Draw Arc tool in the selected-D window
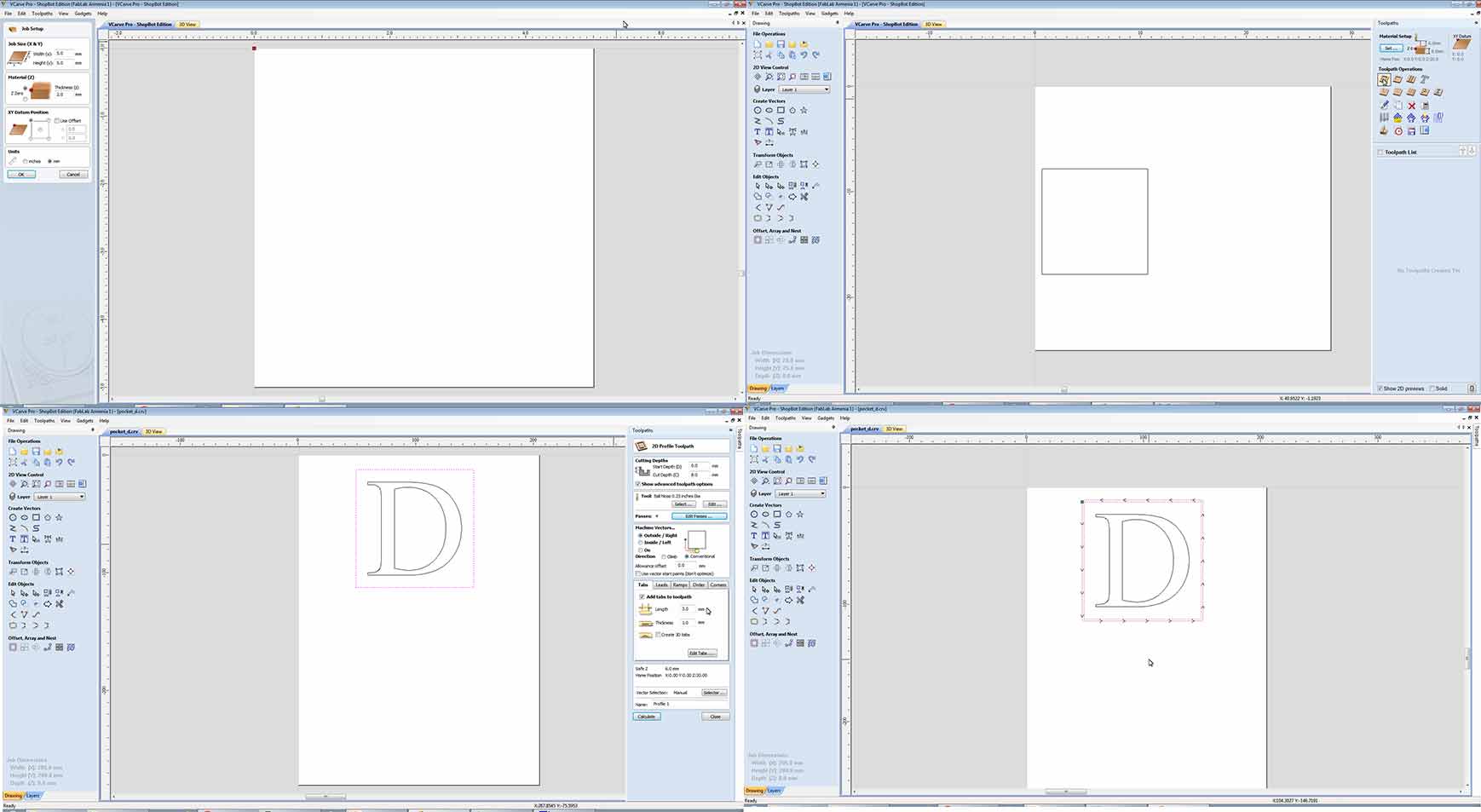The image size is (1481, 812). click(x=765, y=525)
